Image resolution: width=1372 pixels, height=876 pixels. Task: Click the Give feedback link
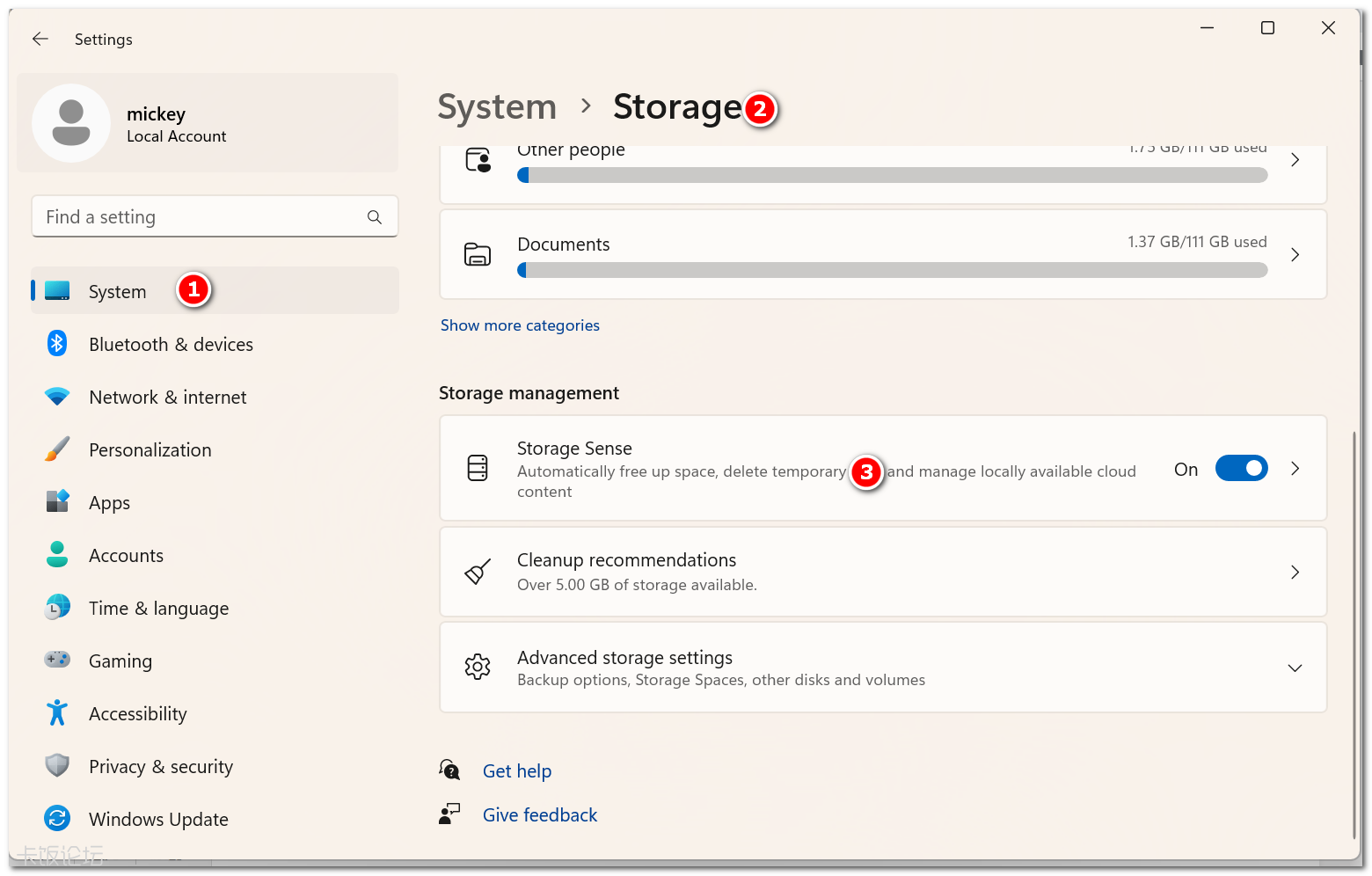coord(540,815)
